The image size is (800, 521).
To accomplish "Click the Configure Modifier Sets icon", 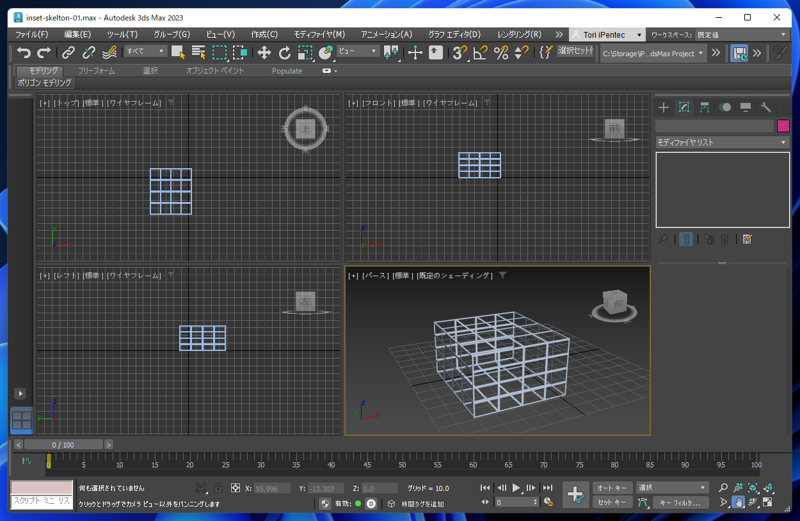I will click(747, 239).
